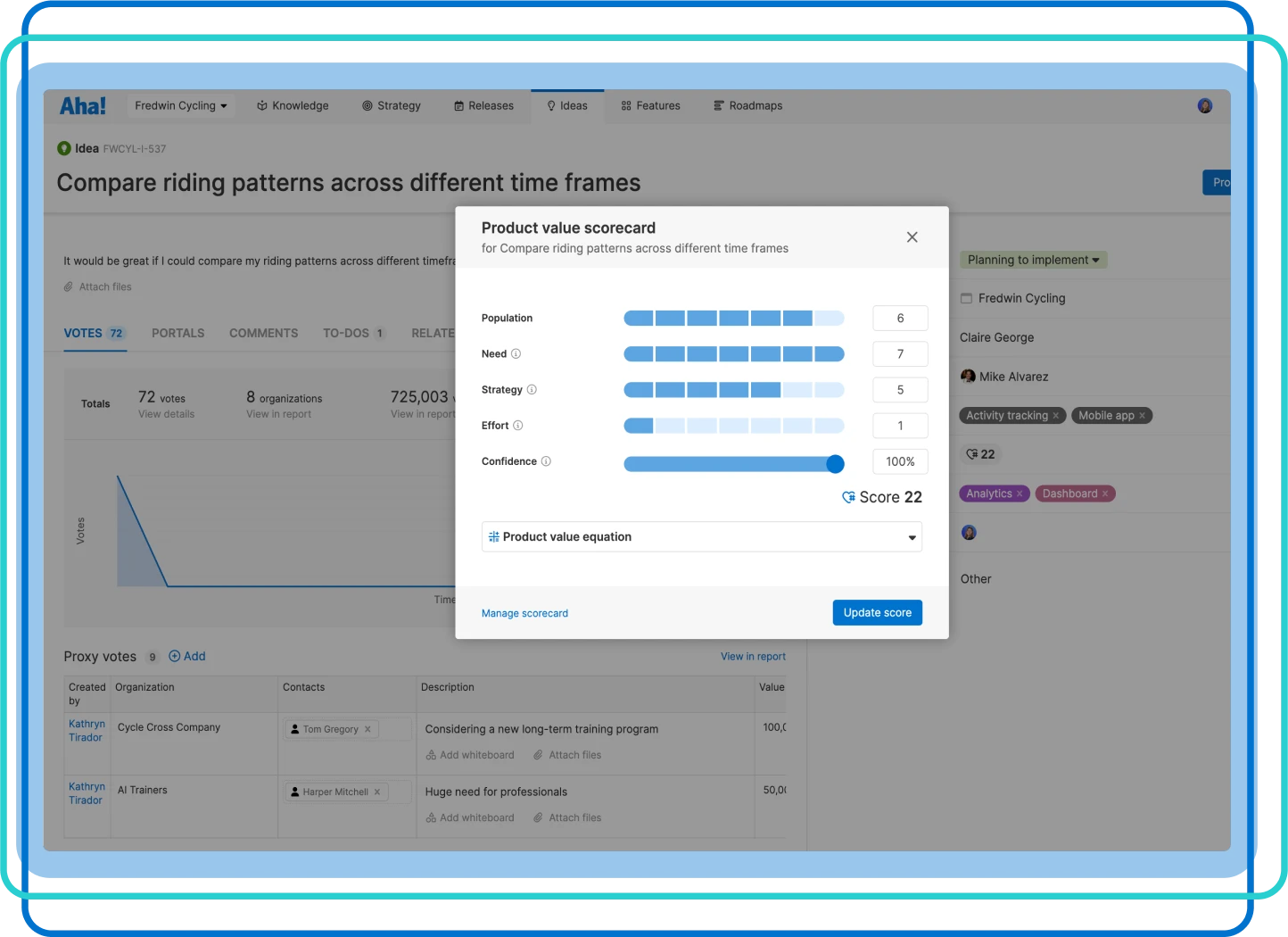The width and height of the screenshot is (1288, 937).
Task: Click the Strategy info icon in scorecard
Action: pyautogui.click(x=532, y=390)
